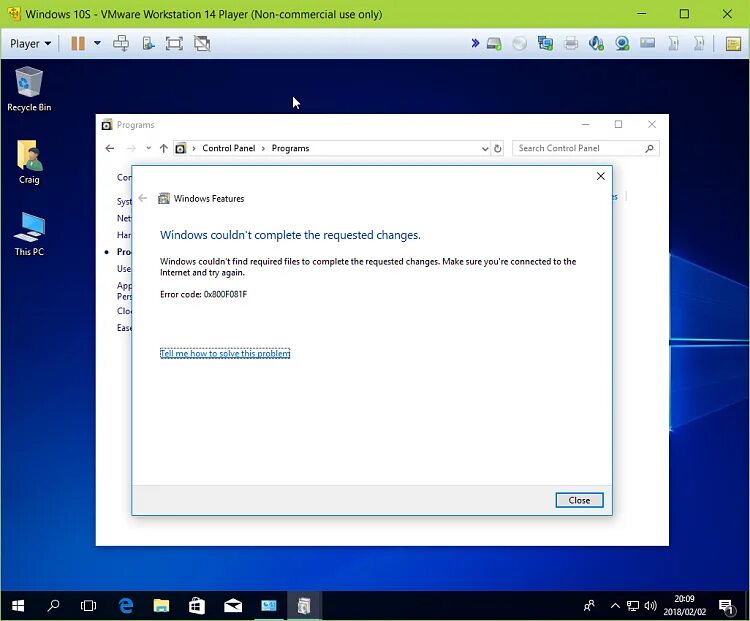This screenshot has width=750, height=621.
Task: Click the hard disk device icon
Action: click(x=494, y=44)
